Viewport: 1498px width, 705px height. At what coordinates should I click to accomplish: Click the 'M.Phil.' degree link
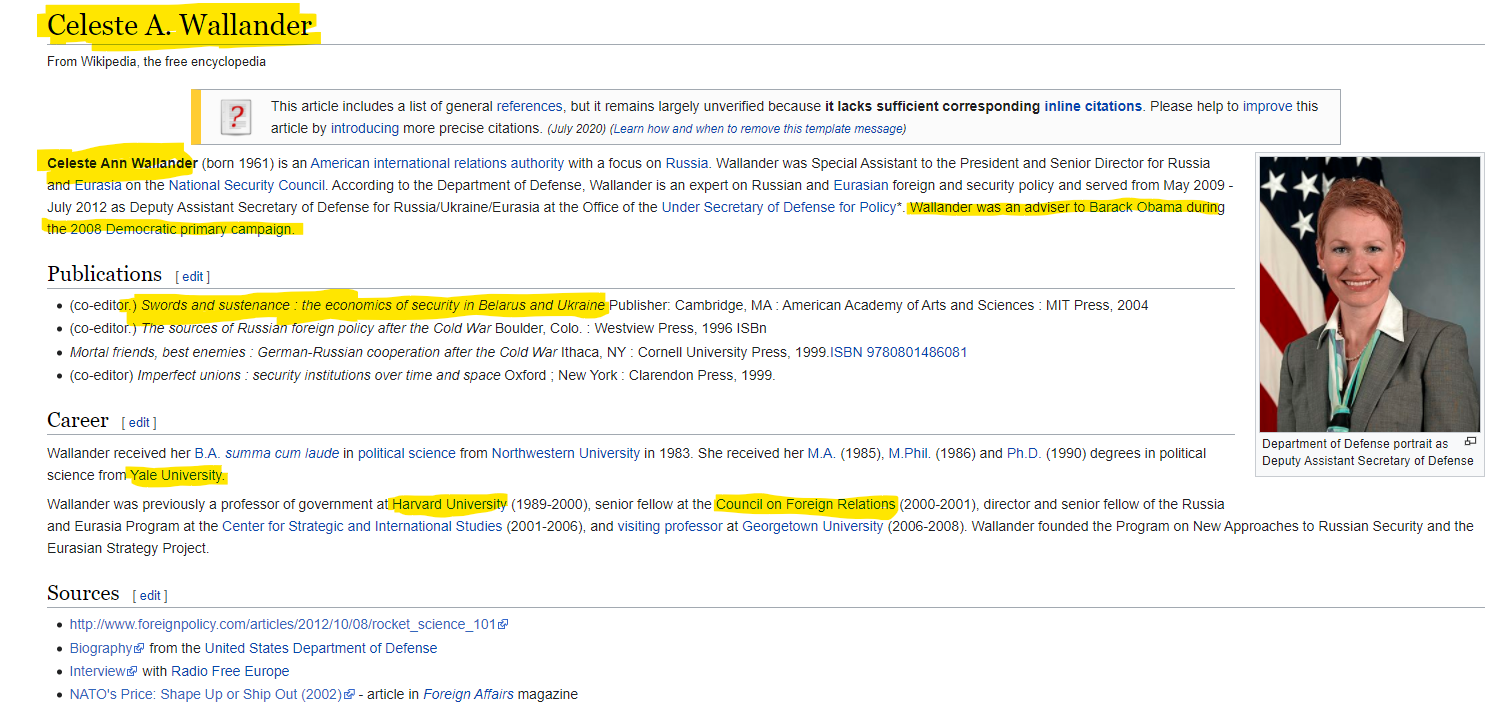point(912,453)
